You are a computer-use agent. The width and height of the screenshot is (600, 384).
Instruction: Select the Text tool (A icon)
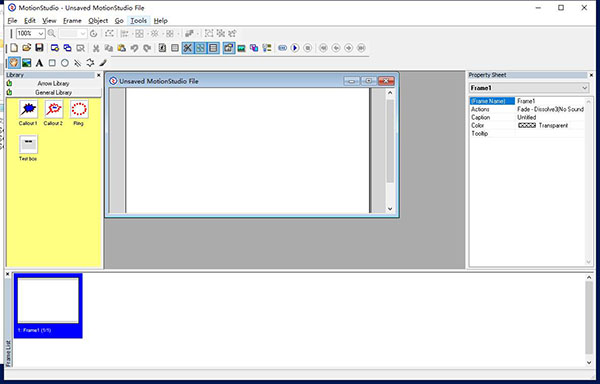39,63
